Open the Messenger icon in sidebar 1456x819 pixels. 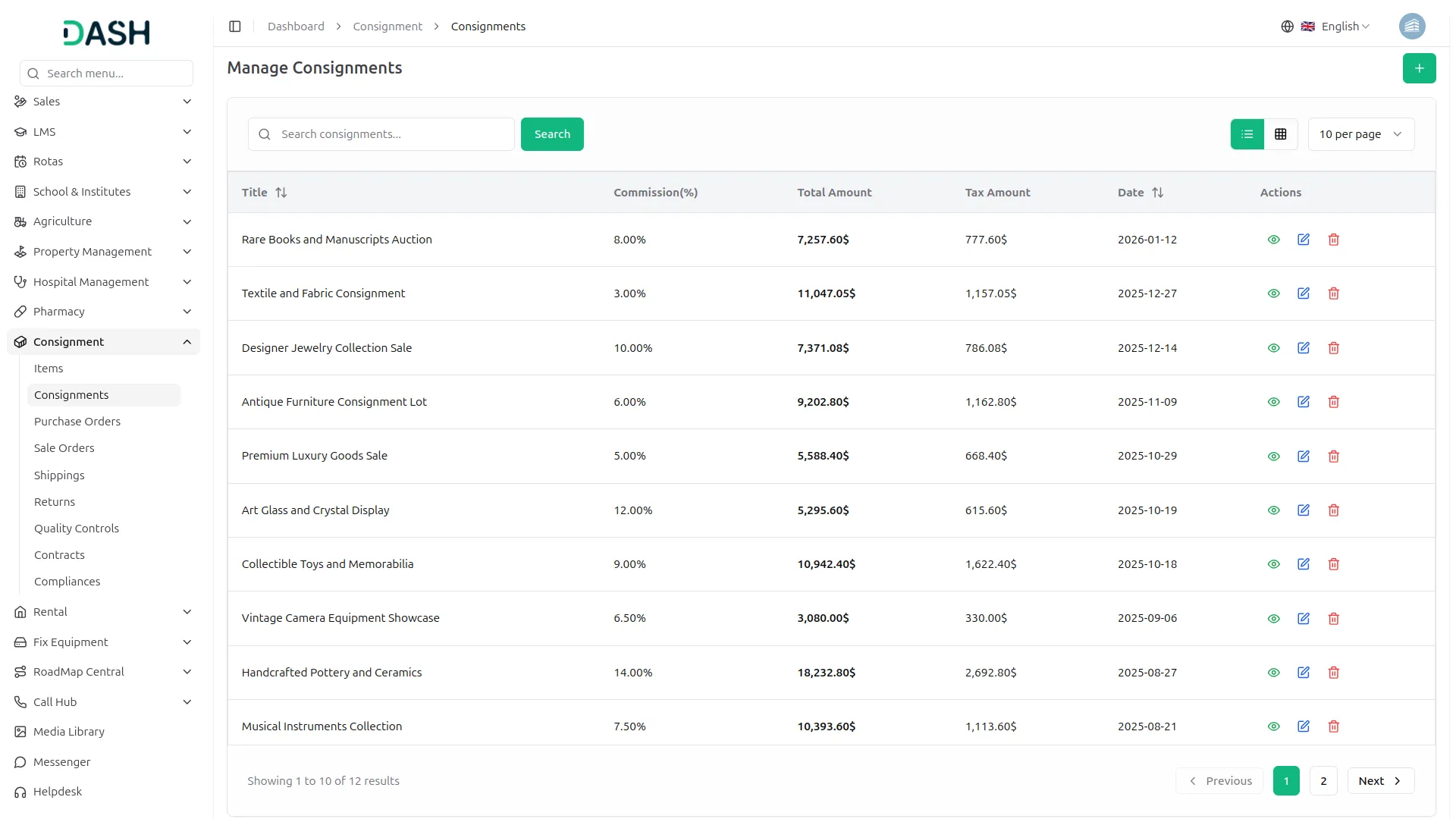(20, 762)
